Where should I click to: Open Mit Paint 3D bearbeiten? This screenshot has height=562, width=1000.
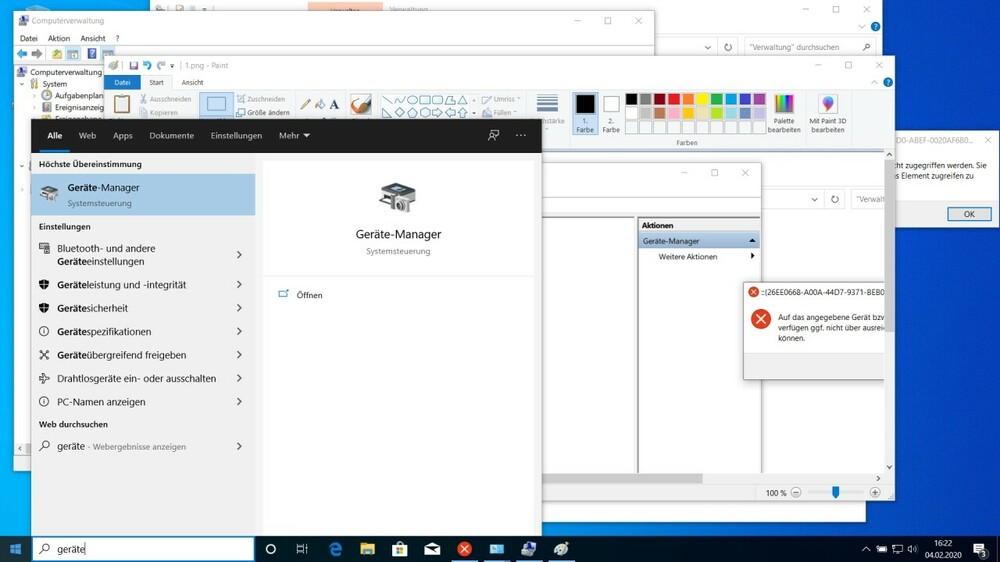[x=828, y=114]
